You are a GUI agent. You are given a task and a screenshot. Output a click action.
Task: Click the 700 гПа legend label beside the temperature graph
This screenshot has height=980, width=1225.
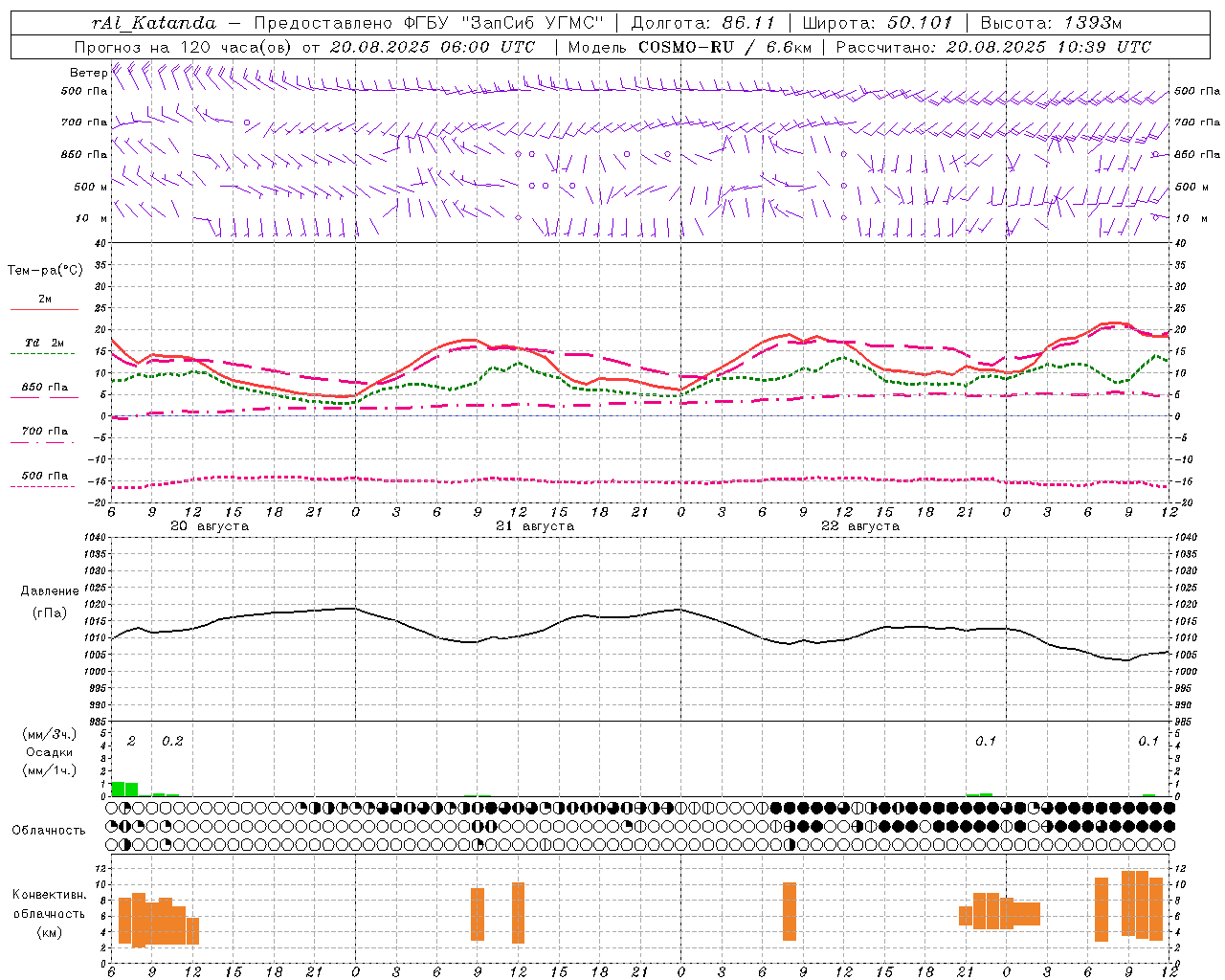coord(45,431)
